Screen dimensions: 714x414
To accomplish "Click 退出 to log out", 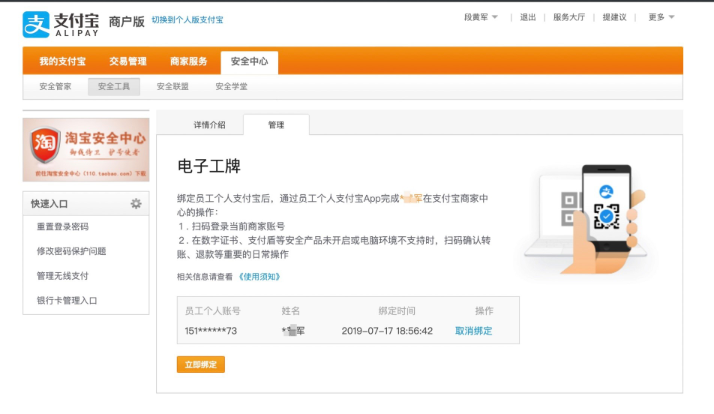I will pos(528,17).
